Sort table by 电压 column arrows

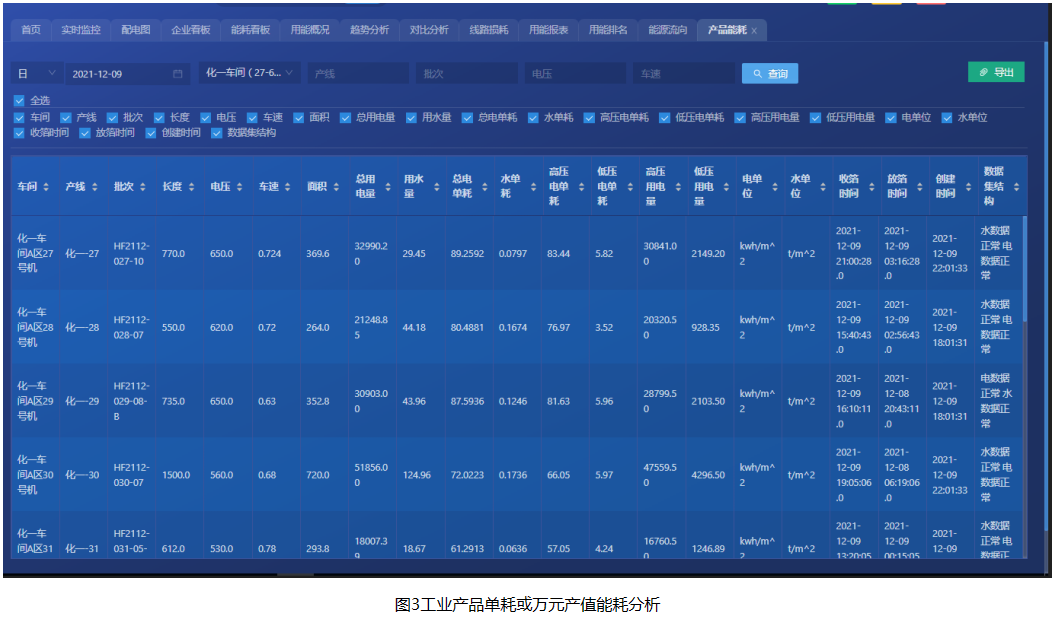pos(239,187)
